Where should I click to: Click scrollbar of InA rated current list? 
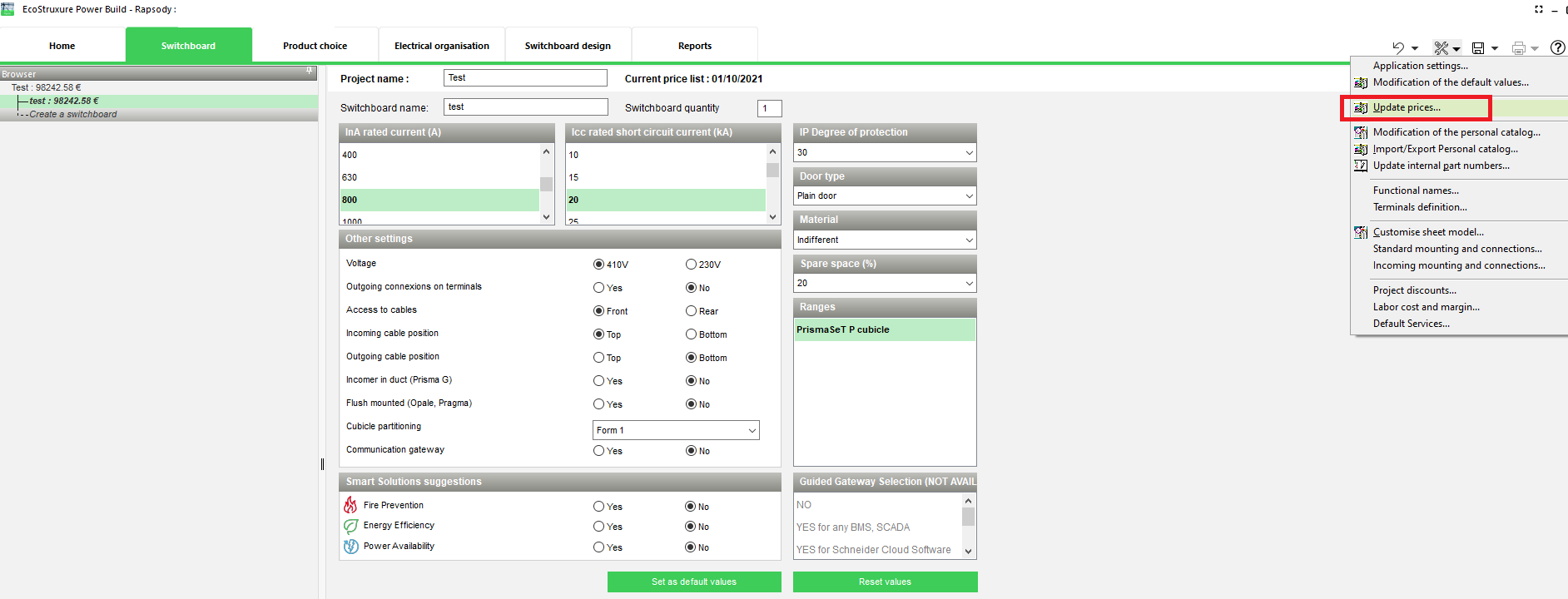click(546, 184)
